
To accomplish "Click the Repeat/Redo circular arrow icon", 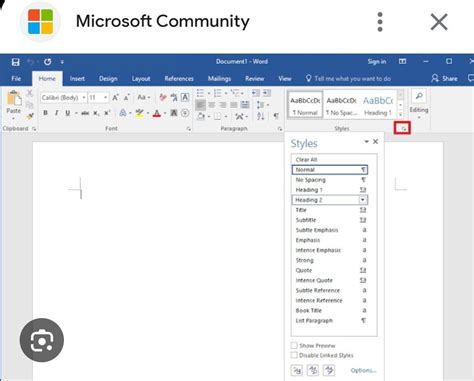I will point(48,62).
